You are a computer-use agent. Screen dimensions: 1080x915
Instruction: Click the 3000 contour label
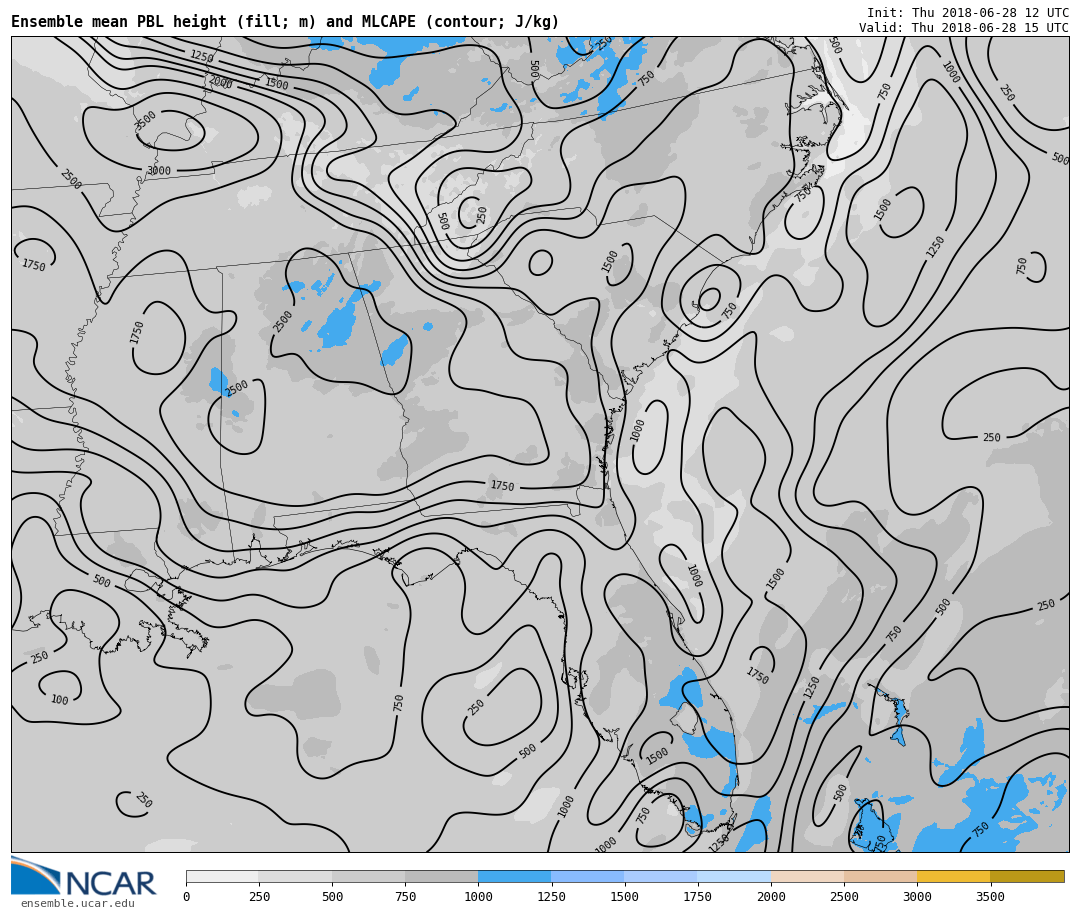click(158, 170)
